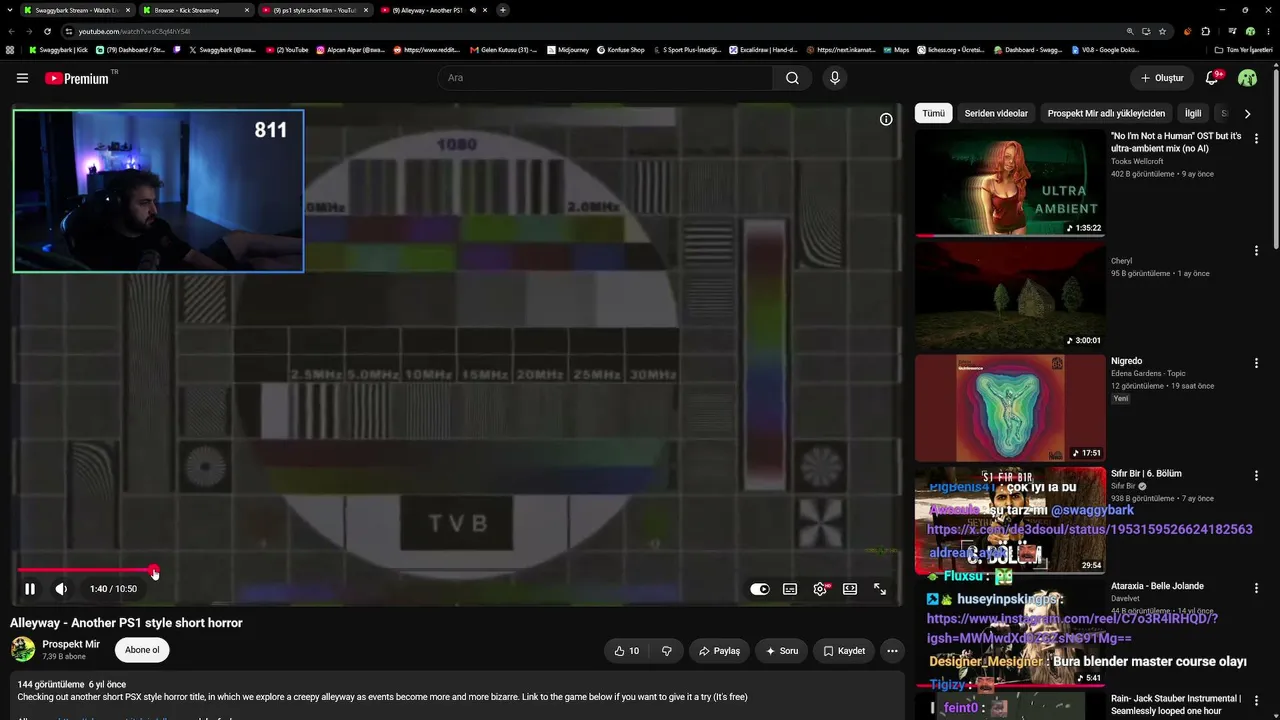Open Tüm Yer İşaretleri bookmarks folder
Viewport: 1280px width, 720px height.
point(1245,49)
